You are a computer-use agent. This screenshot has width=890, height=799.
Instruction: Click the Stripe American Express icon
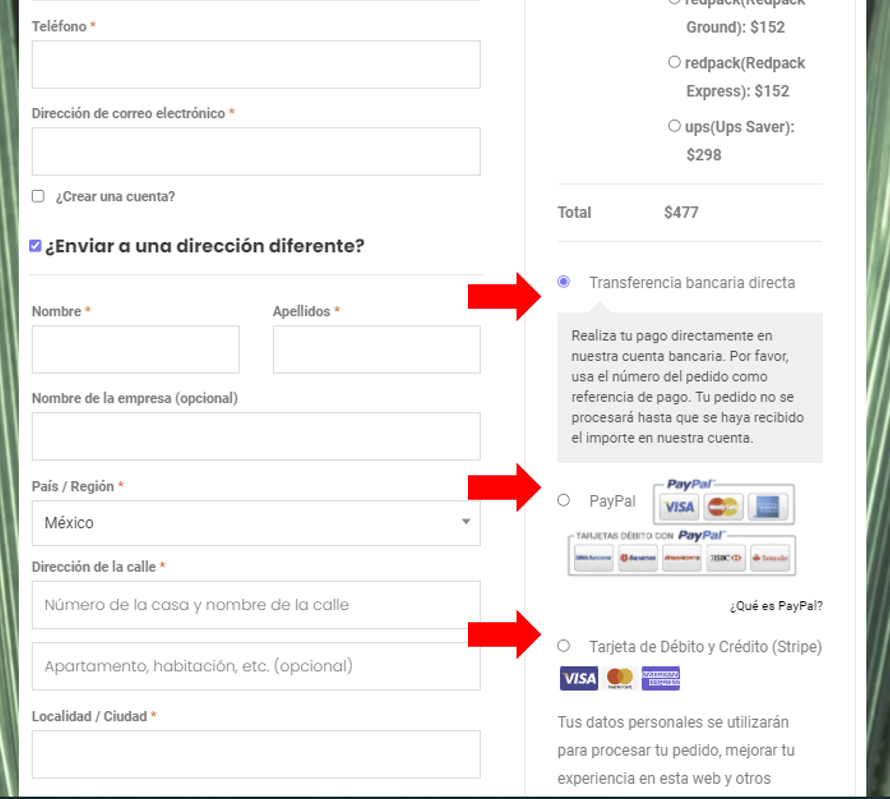tap(661, 678)
